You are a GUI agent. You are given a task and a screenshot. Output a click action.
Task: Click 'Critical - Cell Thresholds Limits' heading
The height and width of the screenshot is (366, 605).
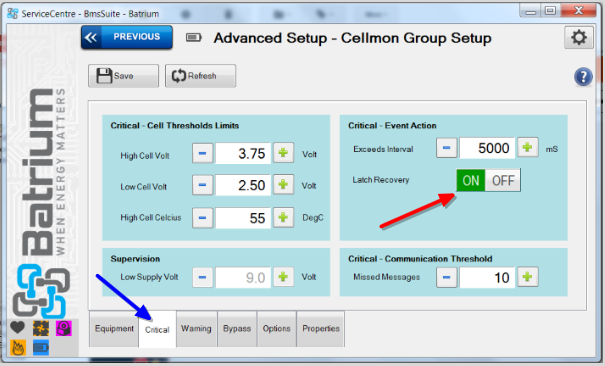[x=174, y=125]
